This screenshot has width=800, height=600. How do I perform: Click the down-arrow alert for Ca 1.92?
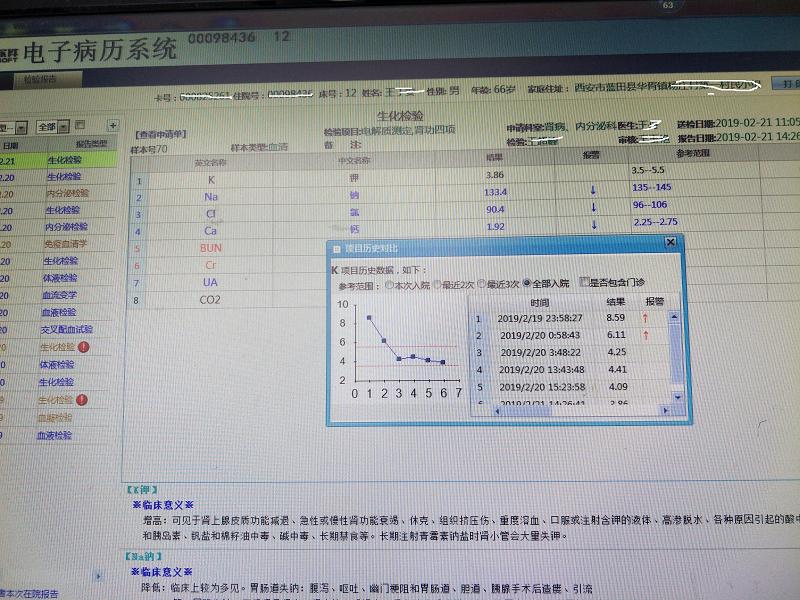594,224
